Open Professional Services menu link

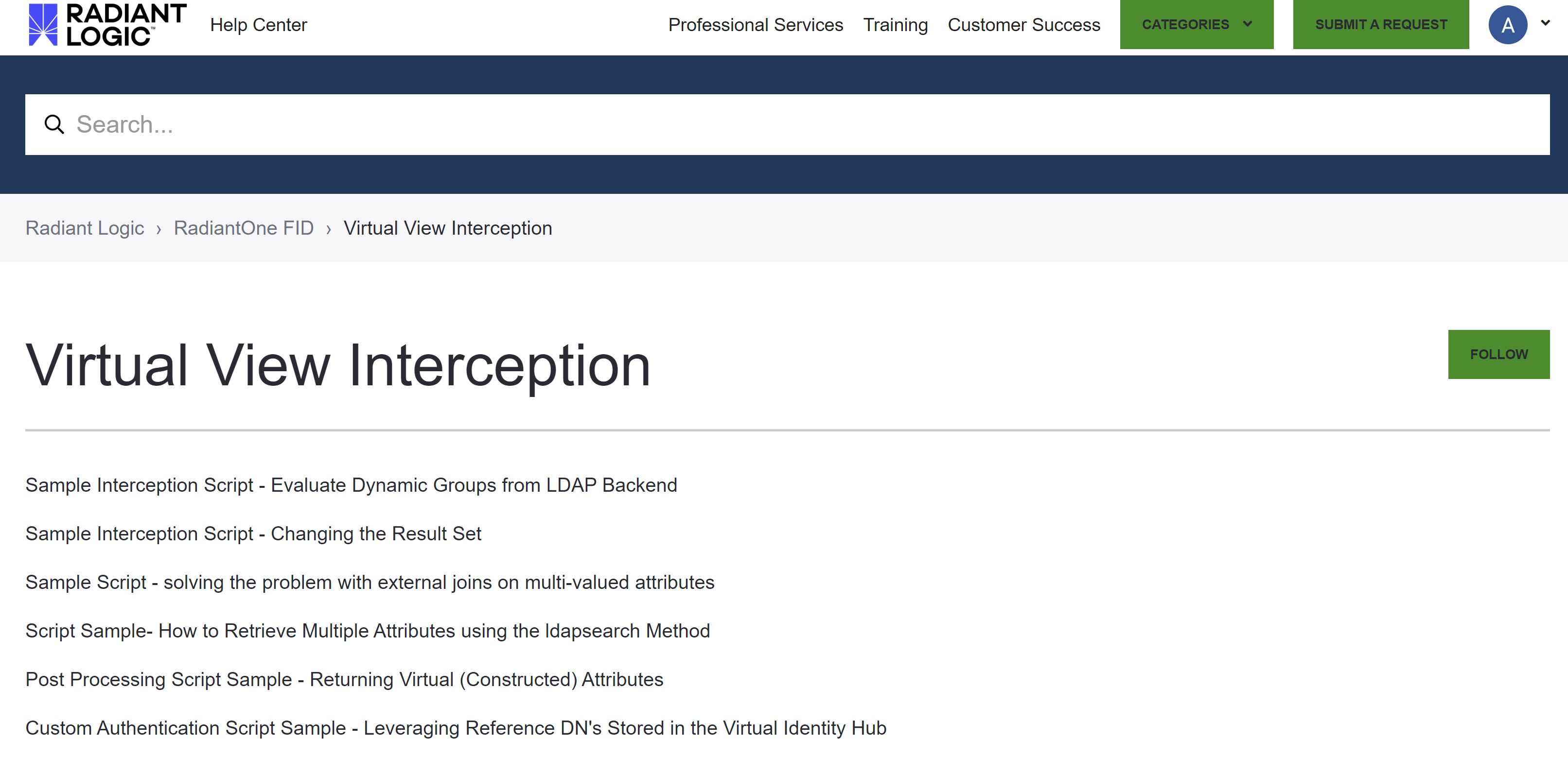point(756,25)
